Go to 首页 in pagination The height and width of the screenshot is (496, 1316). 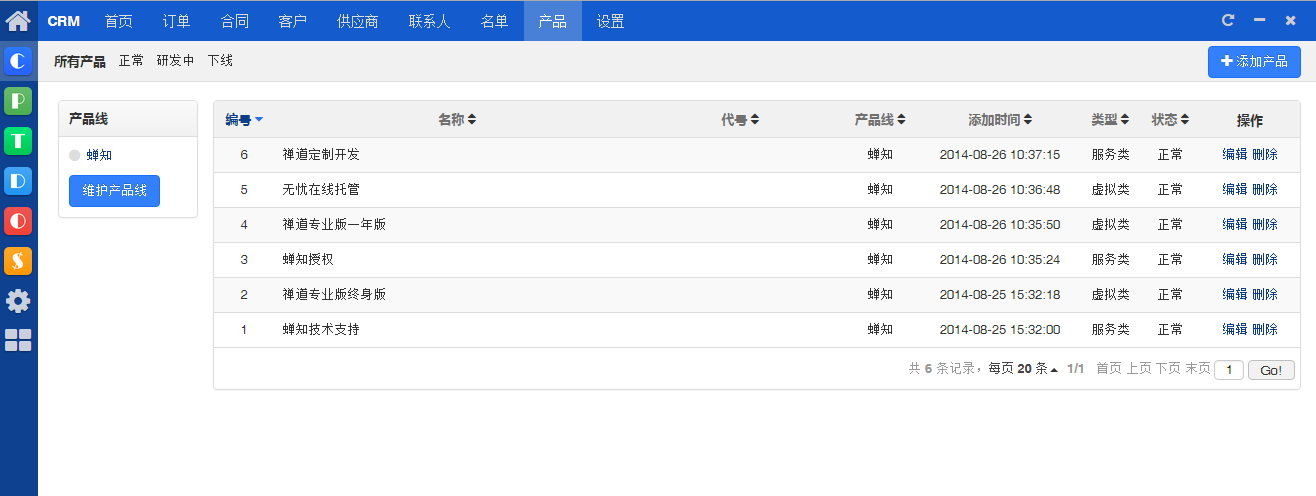(x=1109, y=369)
